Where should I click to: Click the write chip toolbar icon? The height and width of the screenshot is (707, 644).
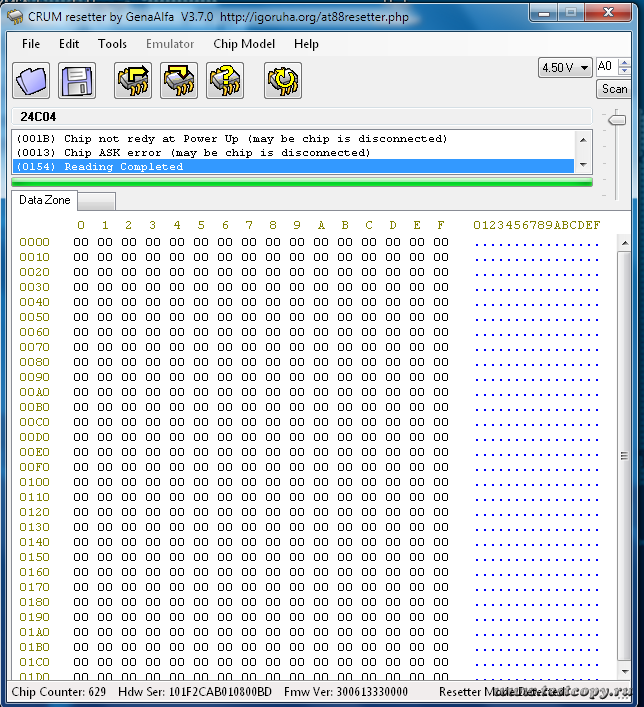(x=179, y=80)
